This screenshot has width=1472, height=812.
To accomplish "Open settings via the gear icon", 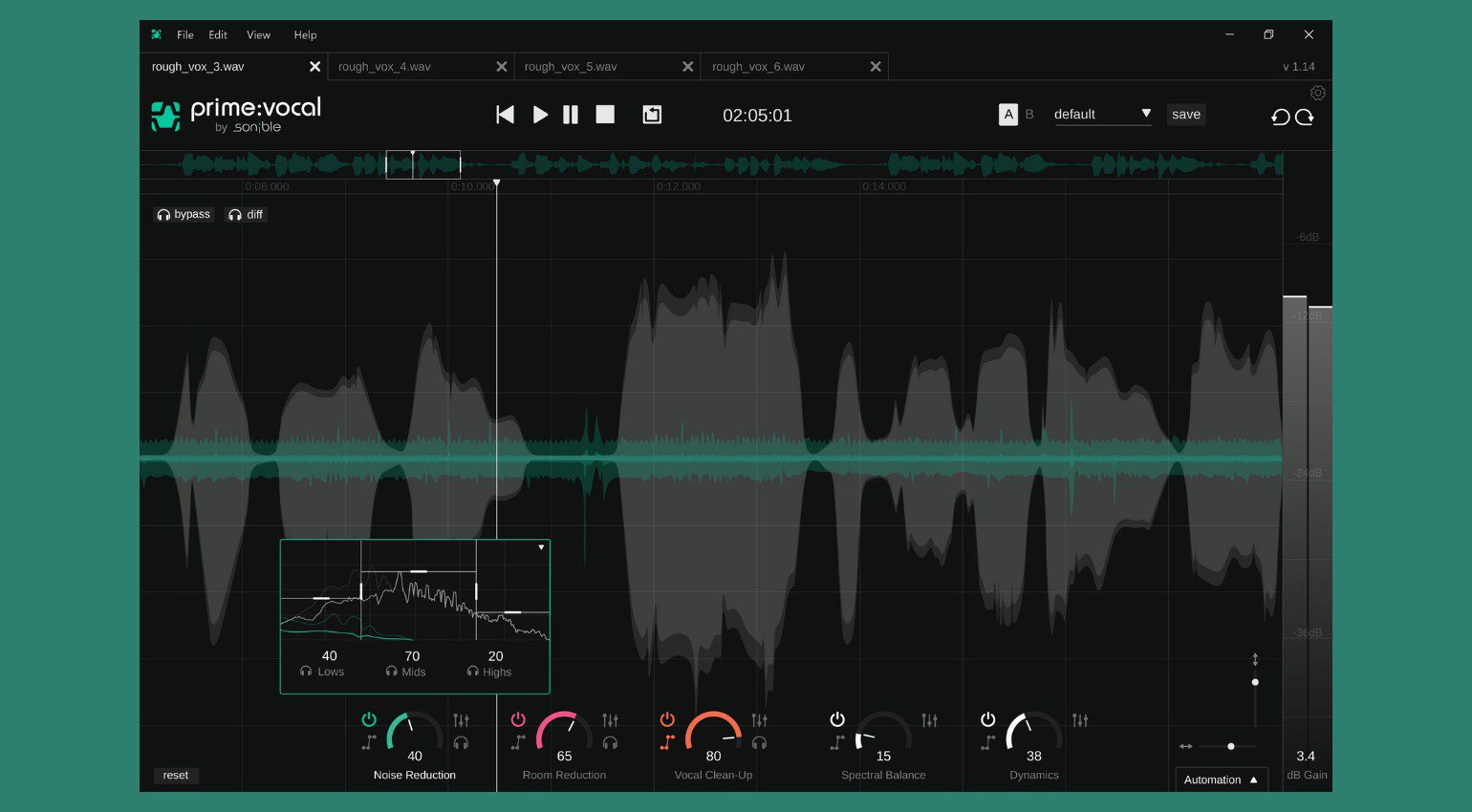I will (1317, 93).
